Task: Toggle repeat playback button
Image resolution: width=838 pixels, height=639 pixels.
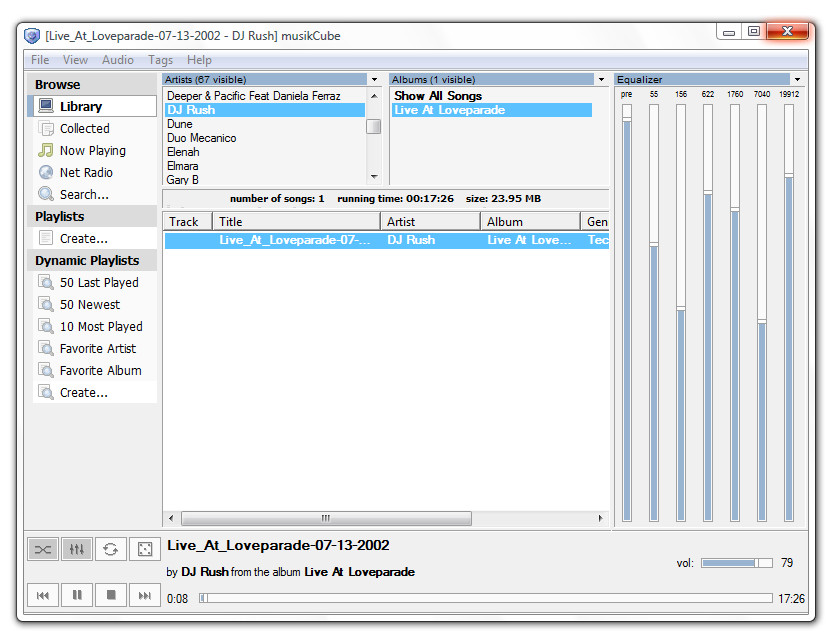Action: tap(111, 549)
